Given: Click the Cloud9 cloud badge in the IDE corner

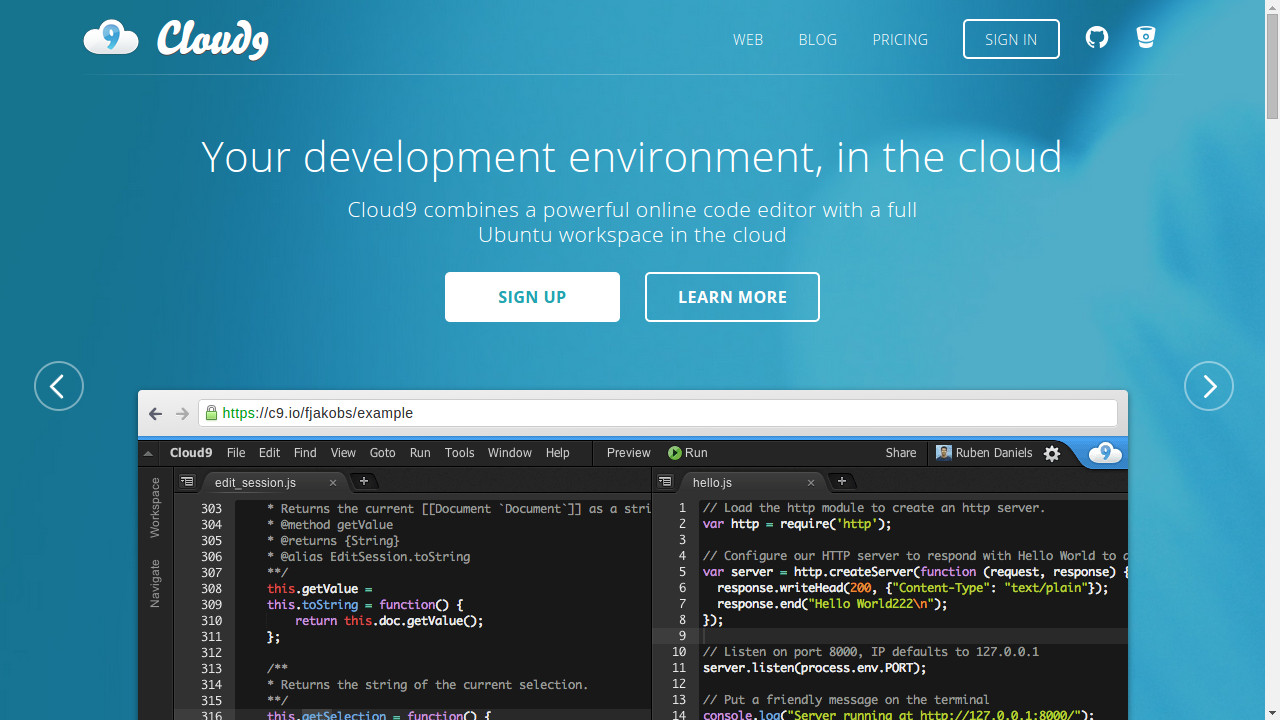Looking at the screenshot, I should [1105, 453].
